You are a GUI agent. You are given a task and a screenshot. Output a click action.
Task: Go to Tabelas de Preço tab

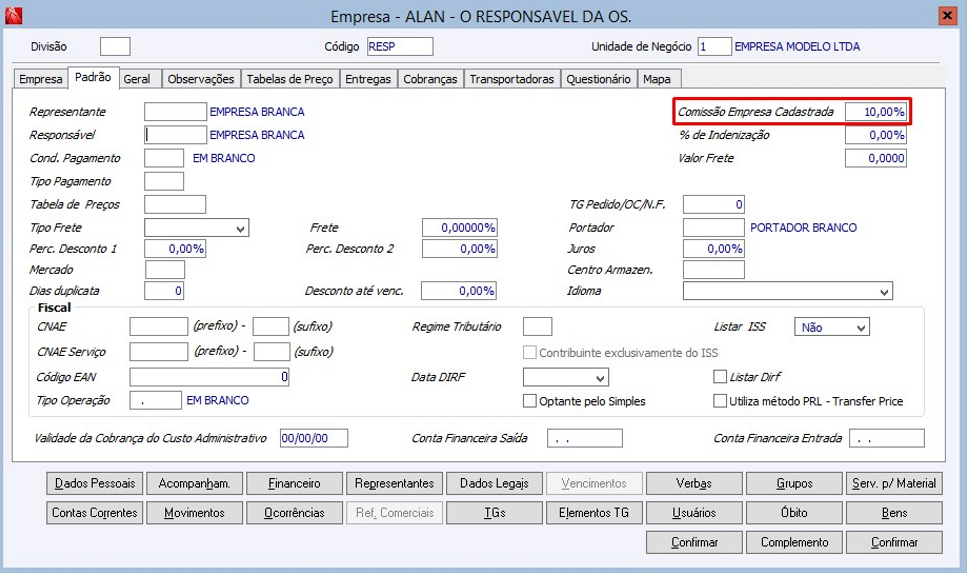(x=290, y=79)
